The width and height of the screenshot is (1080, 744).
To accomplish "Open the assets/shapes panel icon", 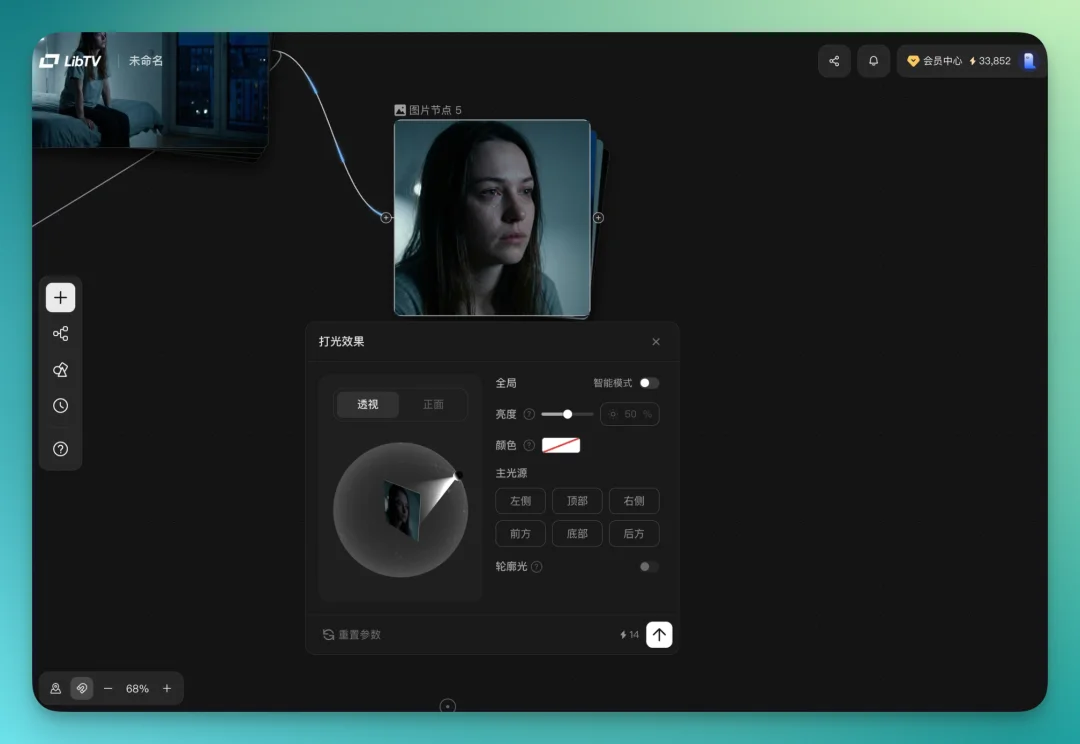I will coord(60,369).
